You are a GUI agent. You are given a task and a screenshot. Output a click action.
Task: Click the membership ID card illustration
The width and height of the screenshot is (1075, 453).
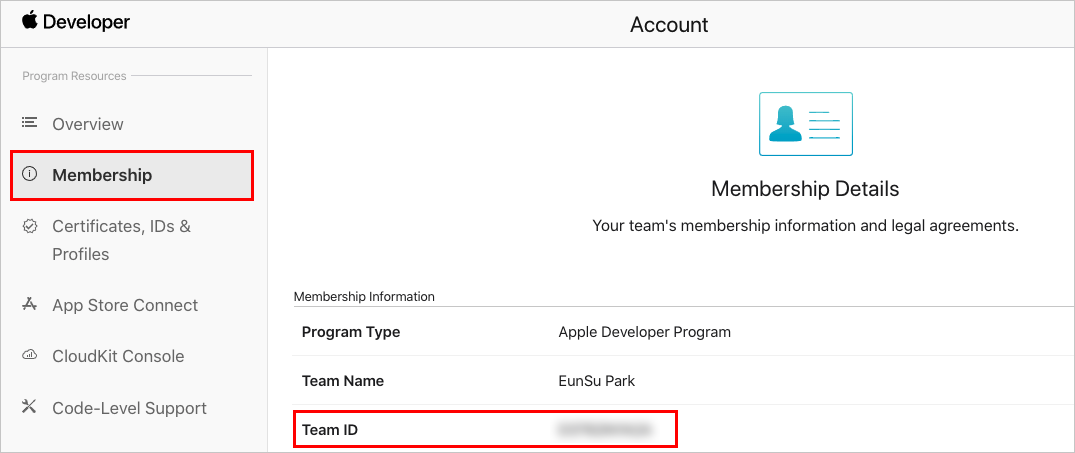point(806,124)
